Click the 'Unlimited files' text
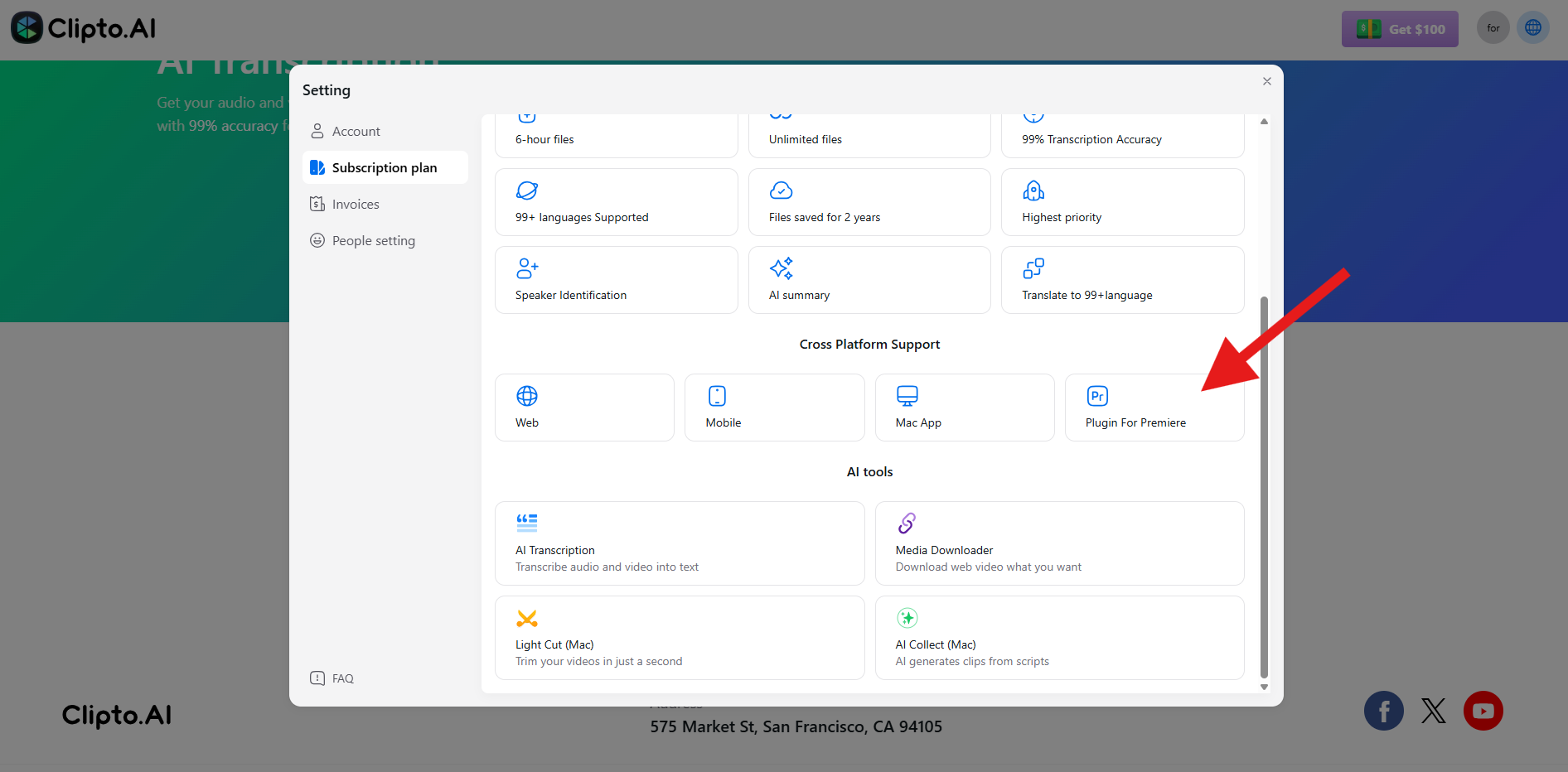 [806, 139]
